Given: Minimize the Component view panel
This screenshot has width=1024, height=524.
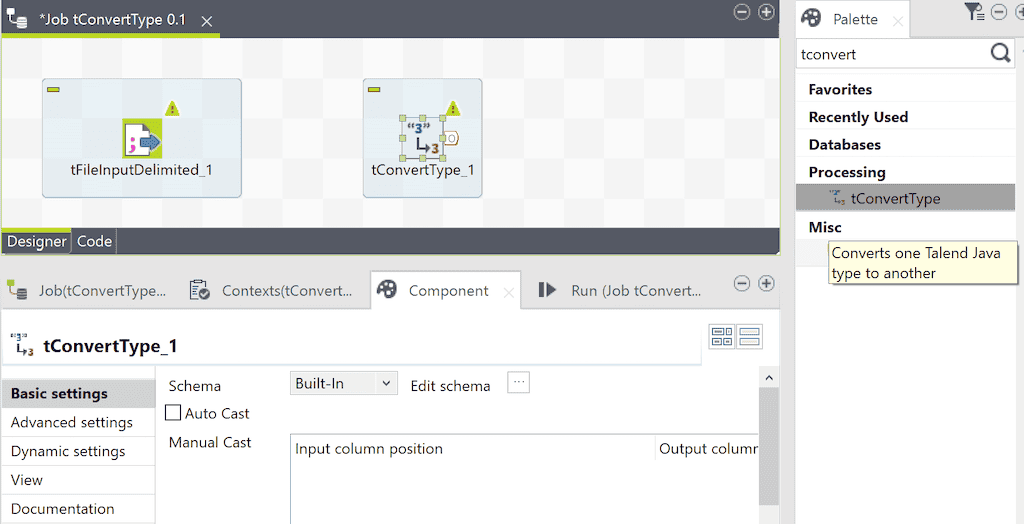Looking at the screenshot, I should click(x=741, y=283).
